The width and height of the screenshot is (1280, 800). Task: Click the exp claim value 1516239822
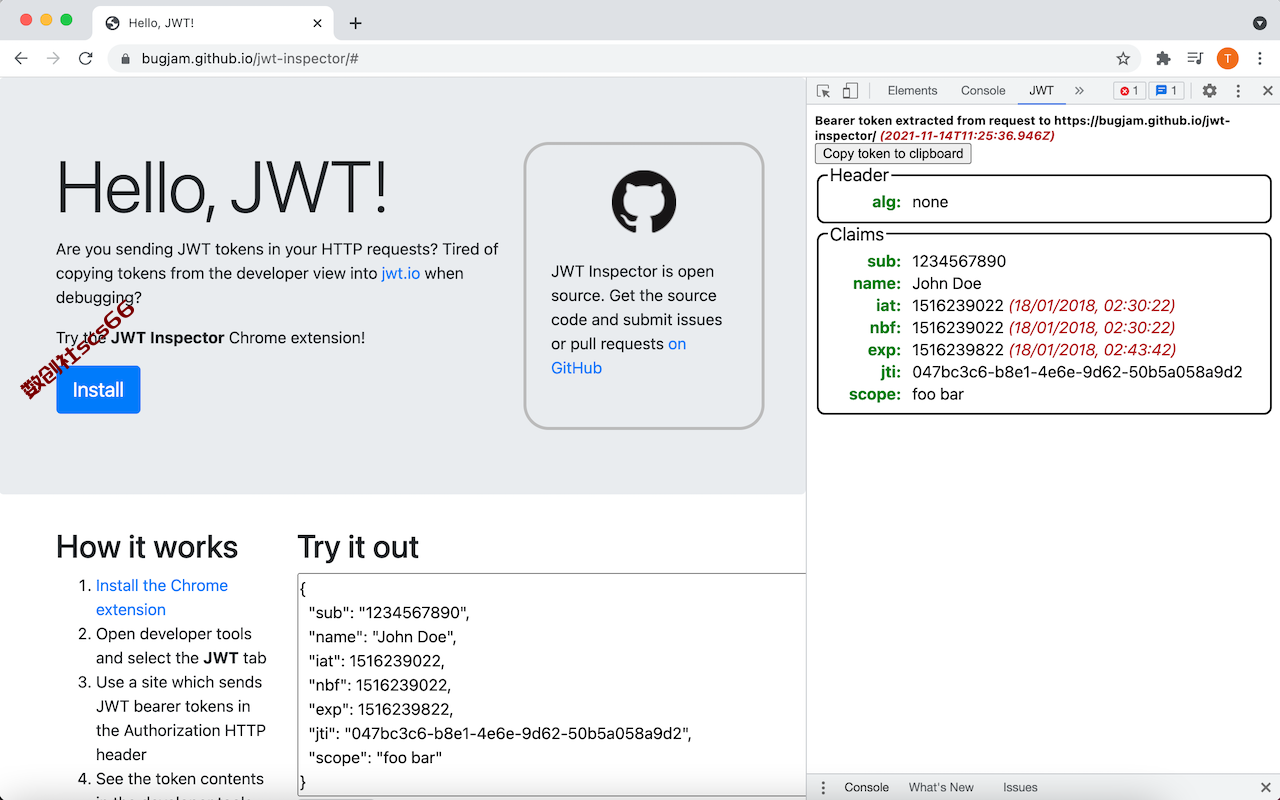(958, 350)
